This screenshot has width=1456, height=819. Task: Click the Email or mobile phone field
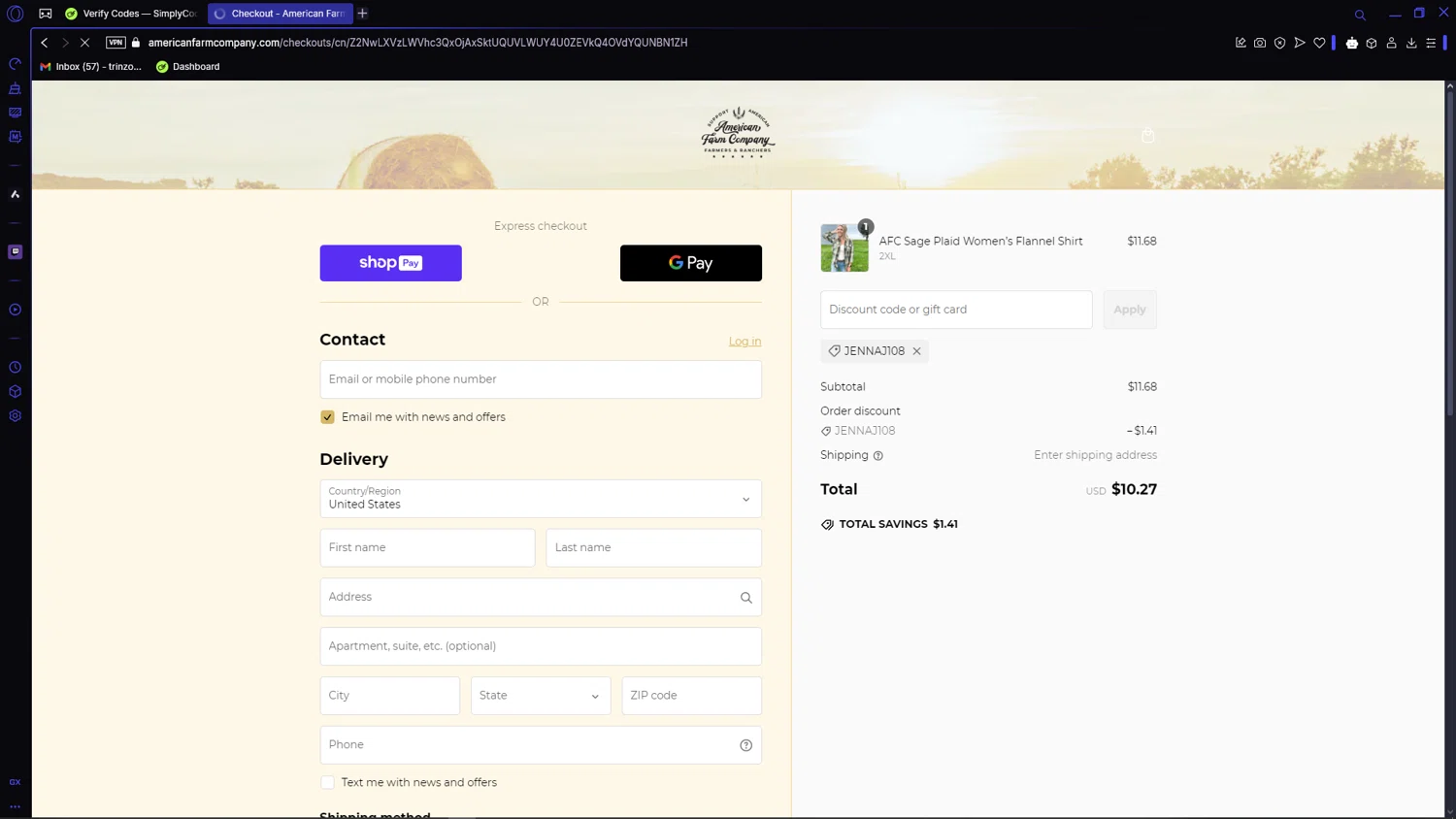pyautogui.click(x=541, y=379)
